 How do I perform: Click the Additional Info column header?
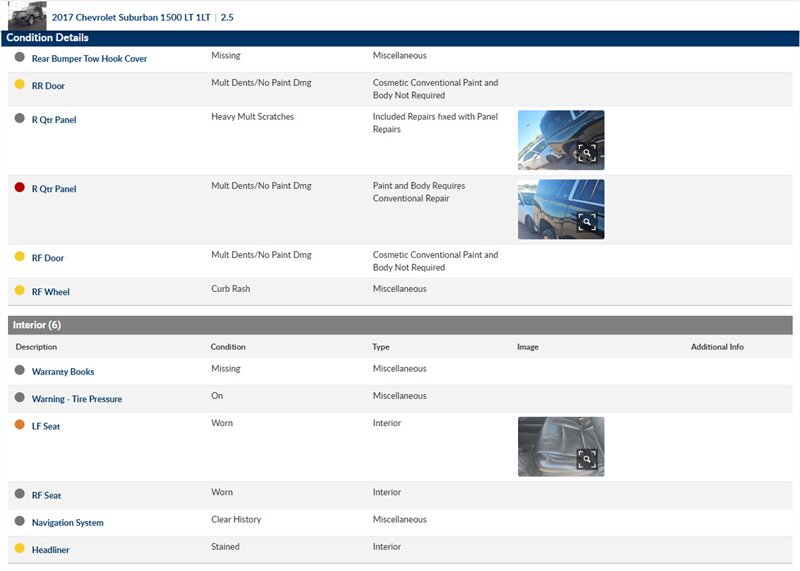tap(717, 347)
